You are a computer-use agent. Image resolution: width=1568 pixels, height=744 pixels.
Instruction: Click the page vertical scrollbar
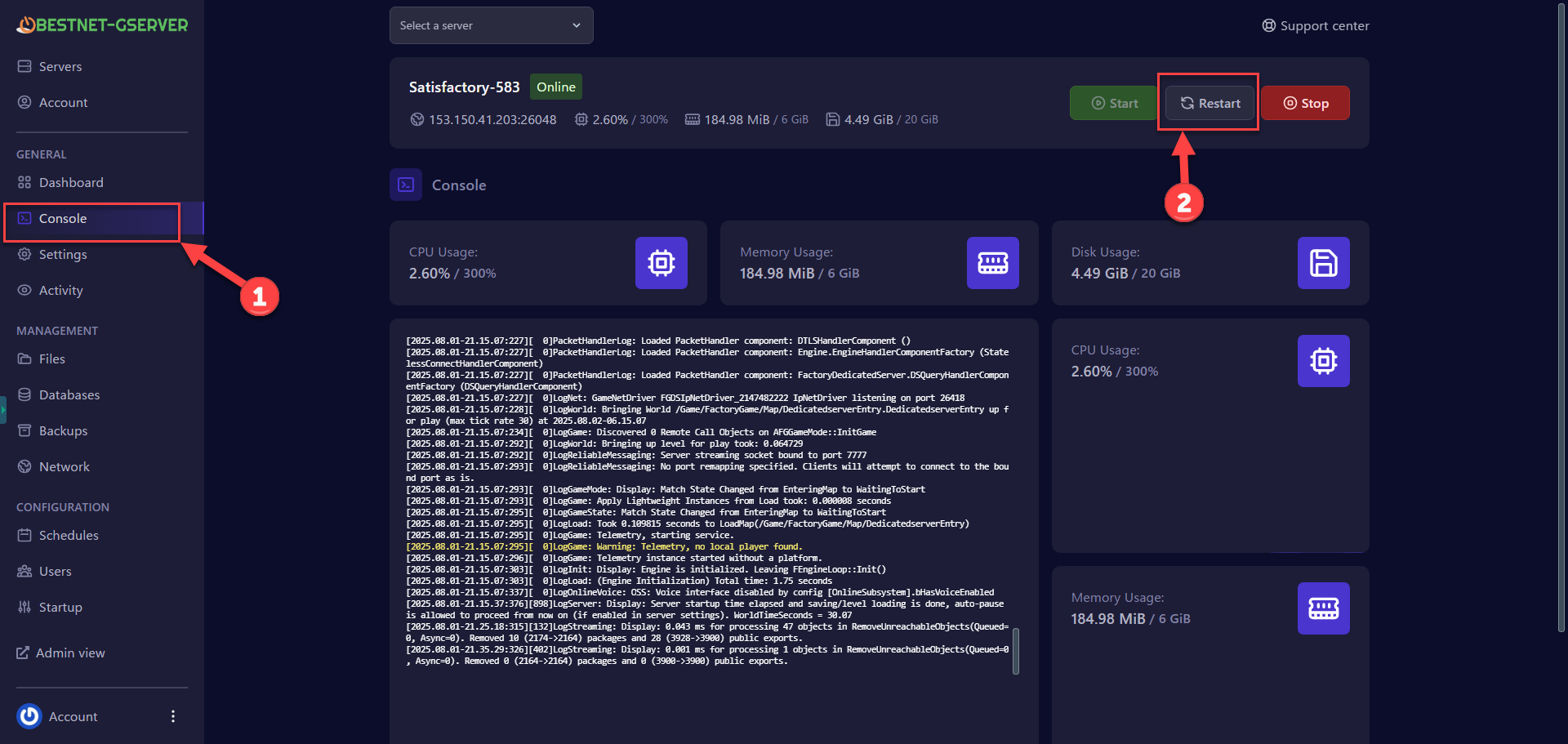pyautogui.click(x=1561, y=319)
